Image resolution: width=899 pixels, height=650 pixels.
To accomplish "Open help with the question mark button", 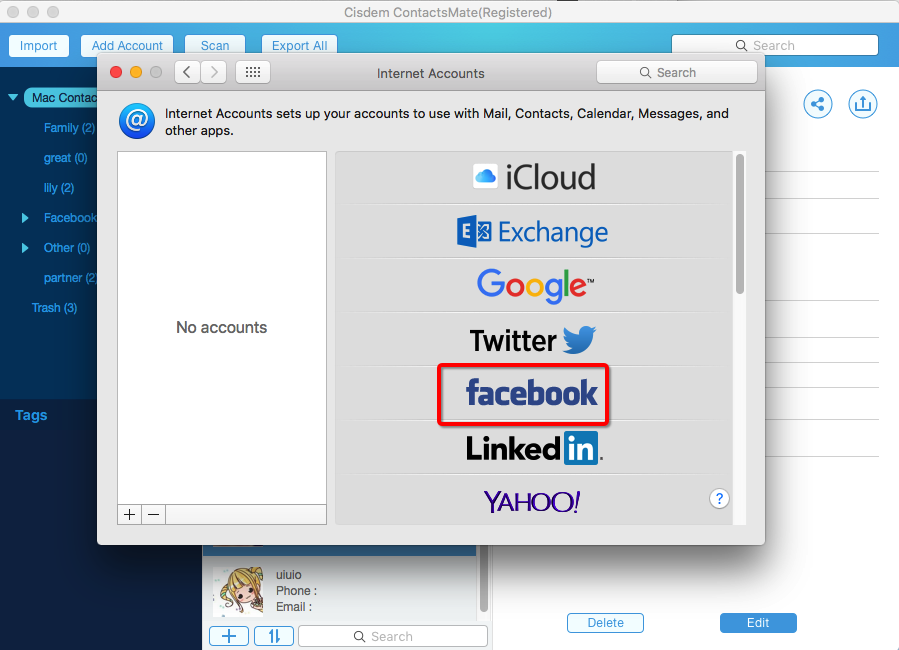I will click(x=719, y=499).
